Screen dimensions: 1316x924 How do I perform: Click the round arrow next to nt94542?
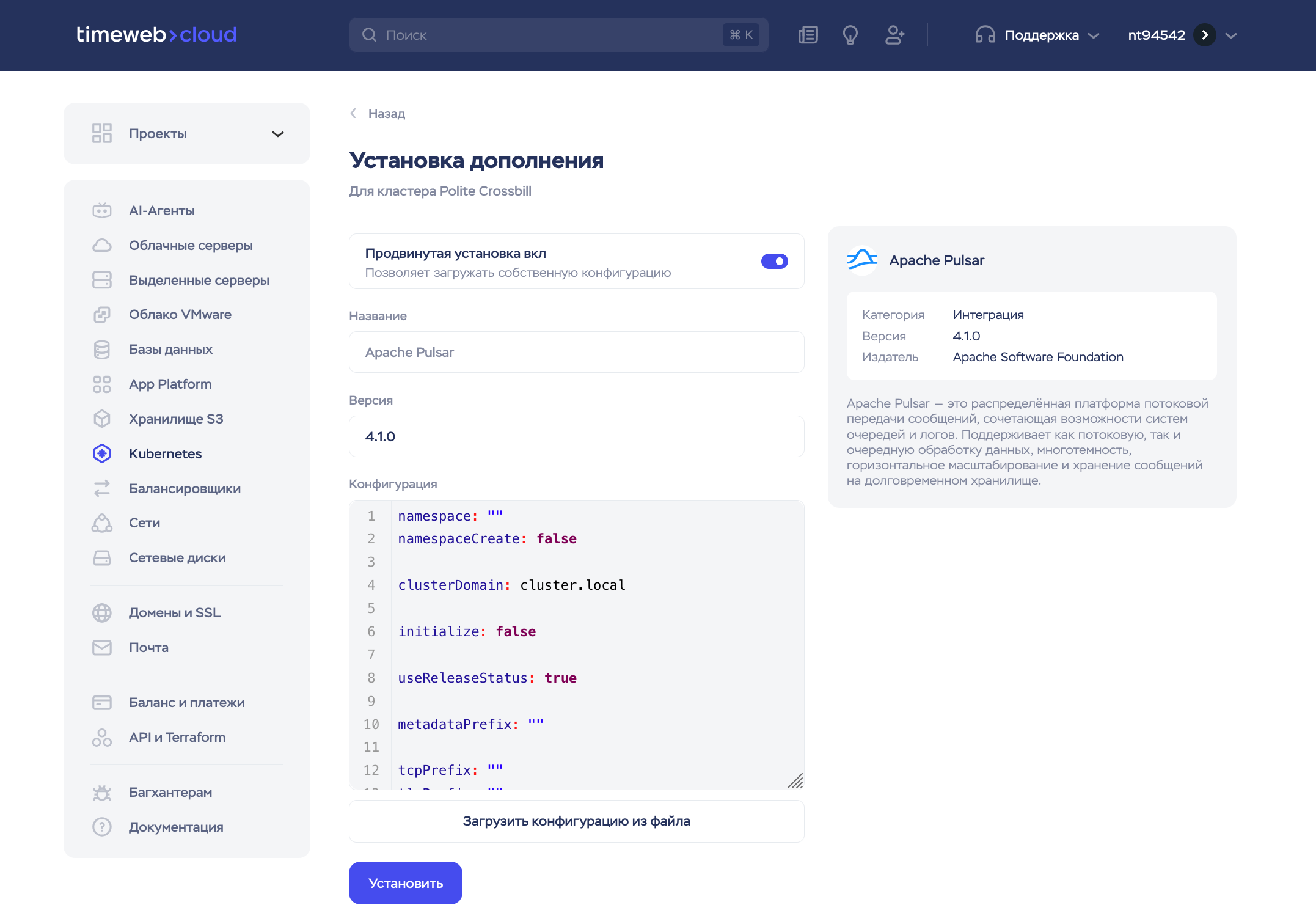(x=1205, y=35)
